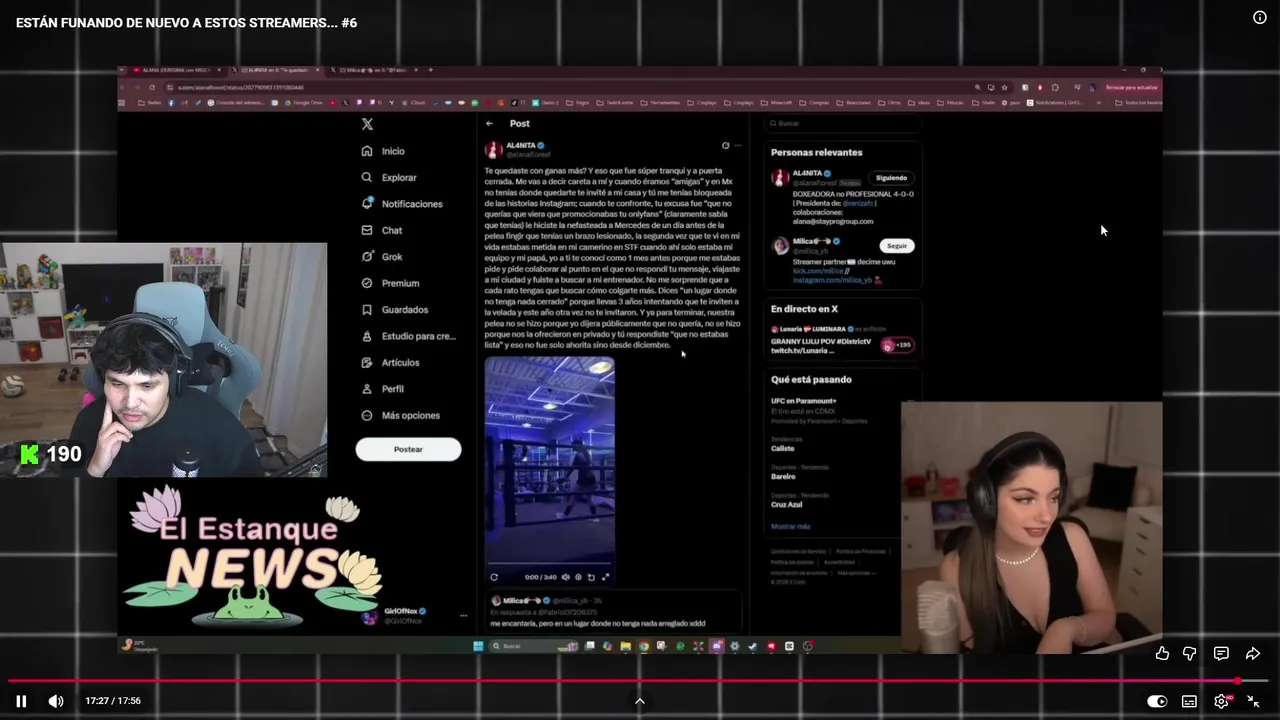Viewport: 1280px width, 720px height.
Task: Click the Seguir button for Milica
Action: 897,246
